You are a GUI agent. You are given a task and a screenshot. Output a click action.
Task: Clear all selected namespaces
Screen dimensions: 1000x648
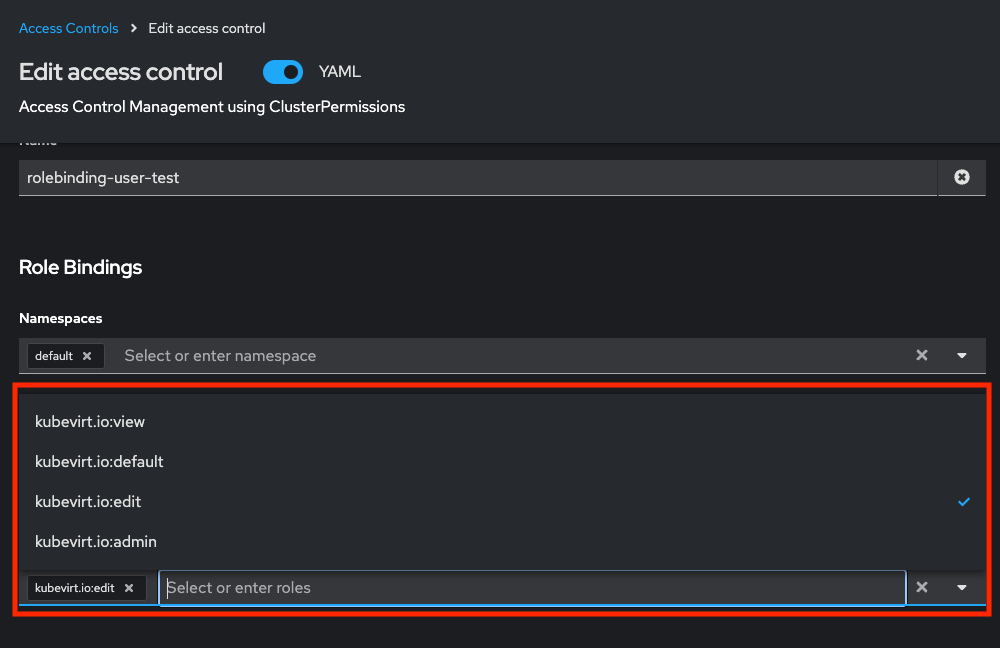tap(922, 356)
